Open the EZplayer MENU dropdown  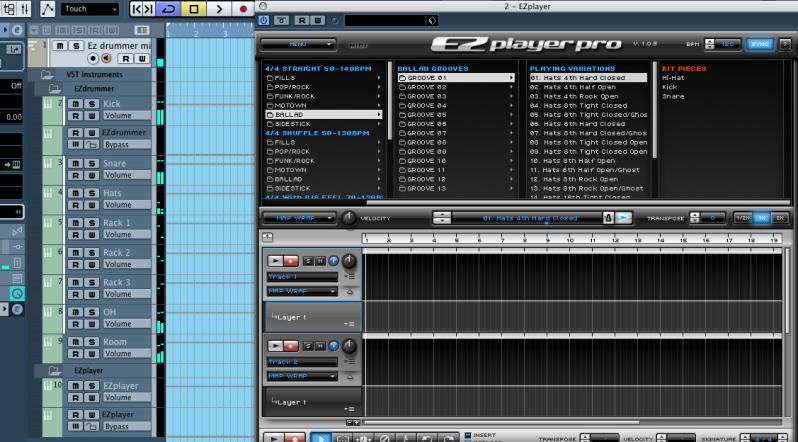[298, 44]
